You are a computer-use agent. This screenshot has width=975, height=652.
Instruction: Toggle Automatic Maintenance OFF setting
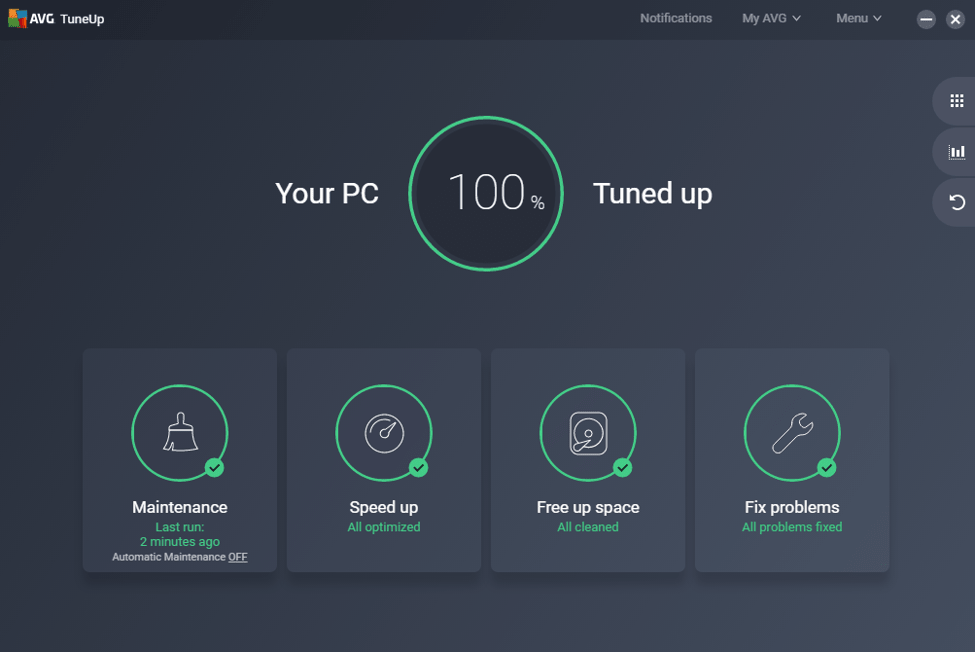tap(236, 558)
